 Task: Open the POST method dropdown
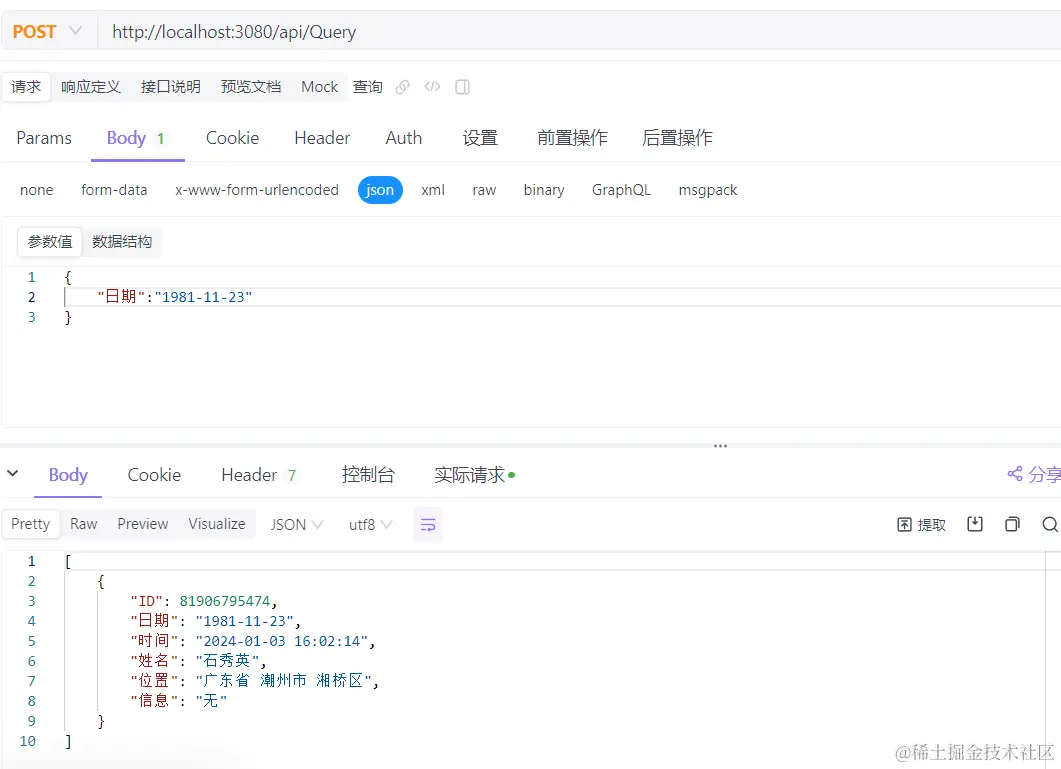tap(47, 31)
